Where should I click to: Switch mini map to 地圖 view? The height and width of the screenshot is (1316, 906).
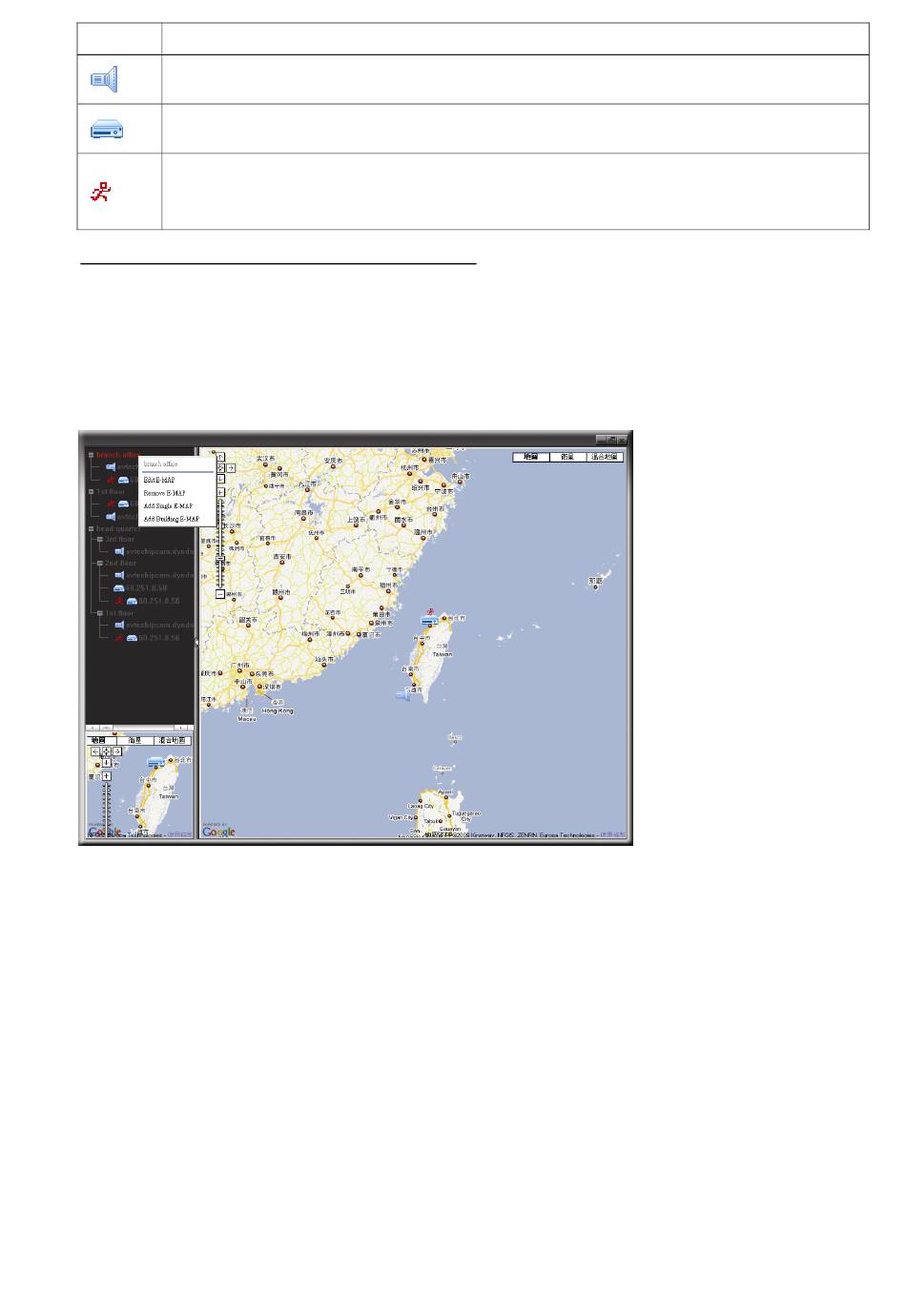click(x=101, y=741)
